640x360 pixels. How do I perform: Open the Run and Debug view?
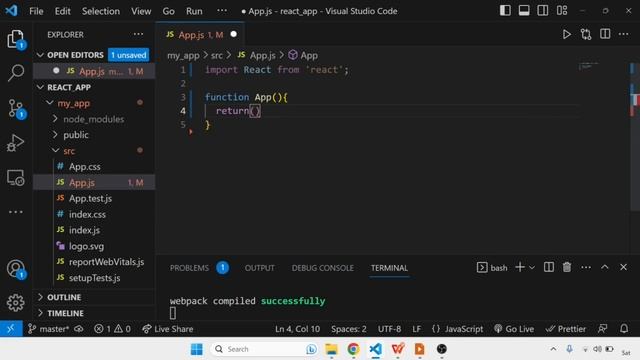point(16,143)
